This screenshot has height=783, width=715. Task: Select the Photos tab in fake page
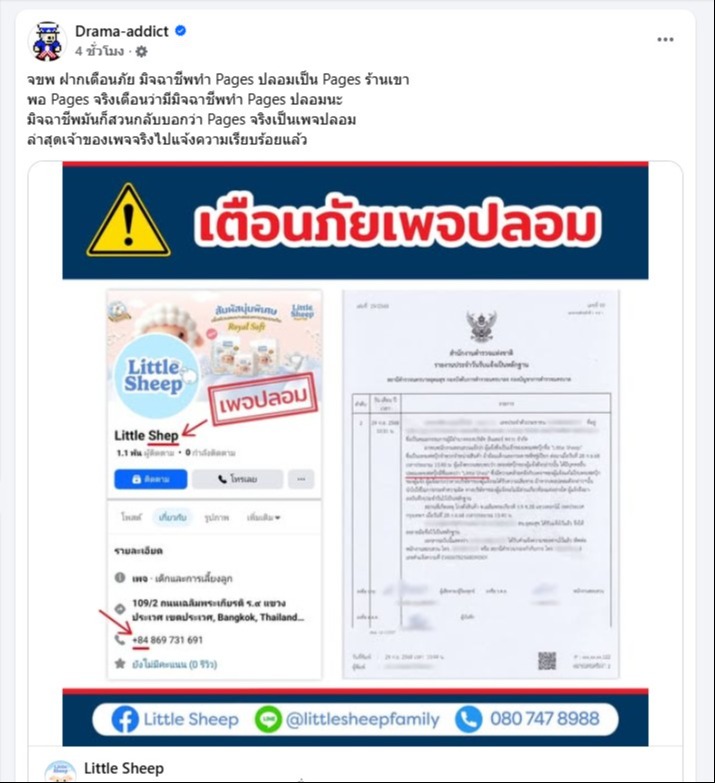216,517
